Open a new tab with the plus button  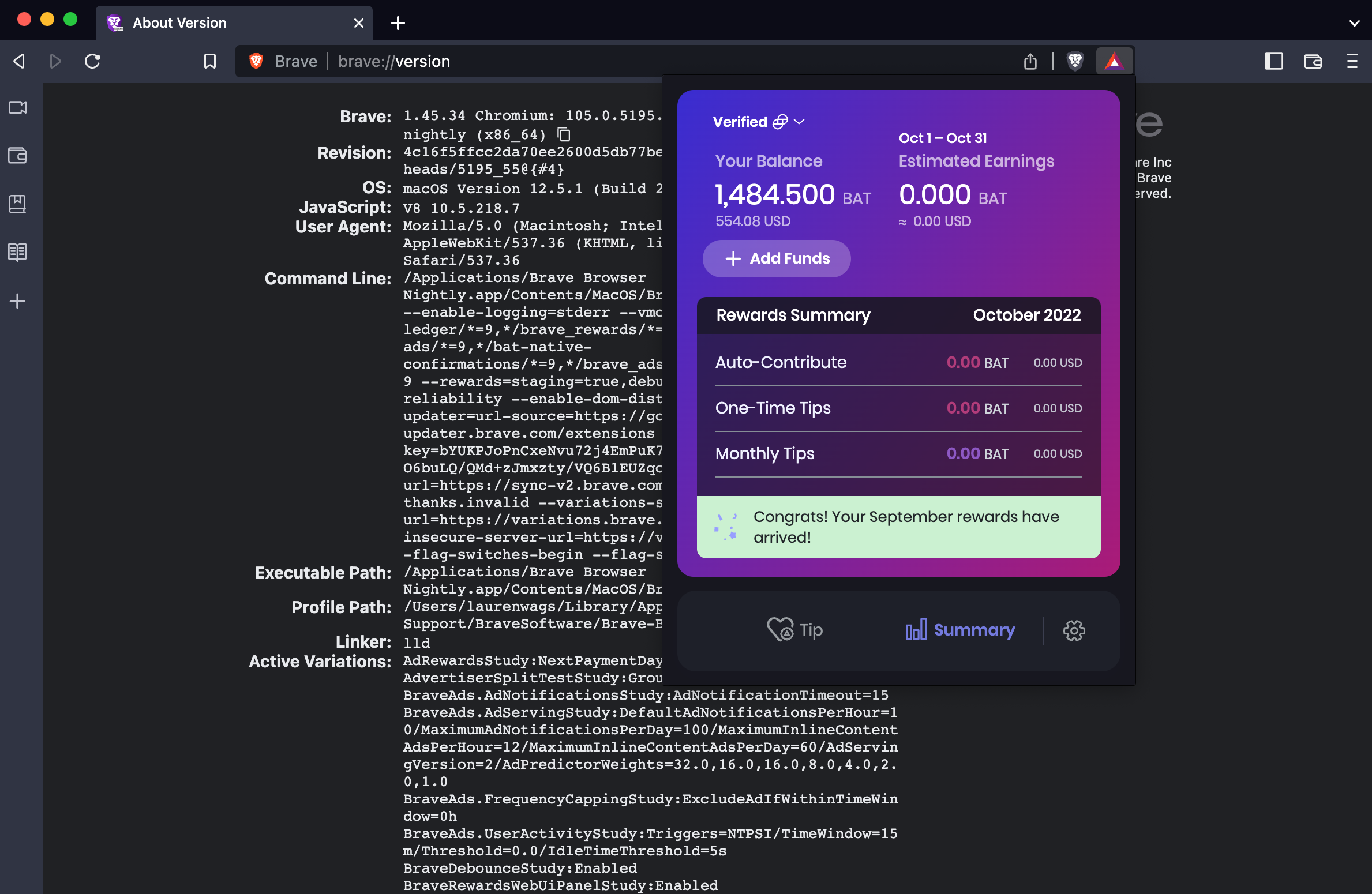(x=398, y=23)
